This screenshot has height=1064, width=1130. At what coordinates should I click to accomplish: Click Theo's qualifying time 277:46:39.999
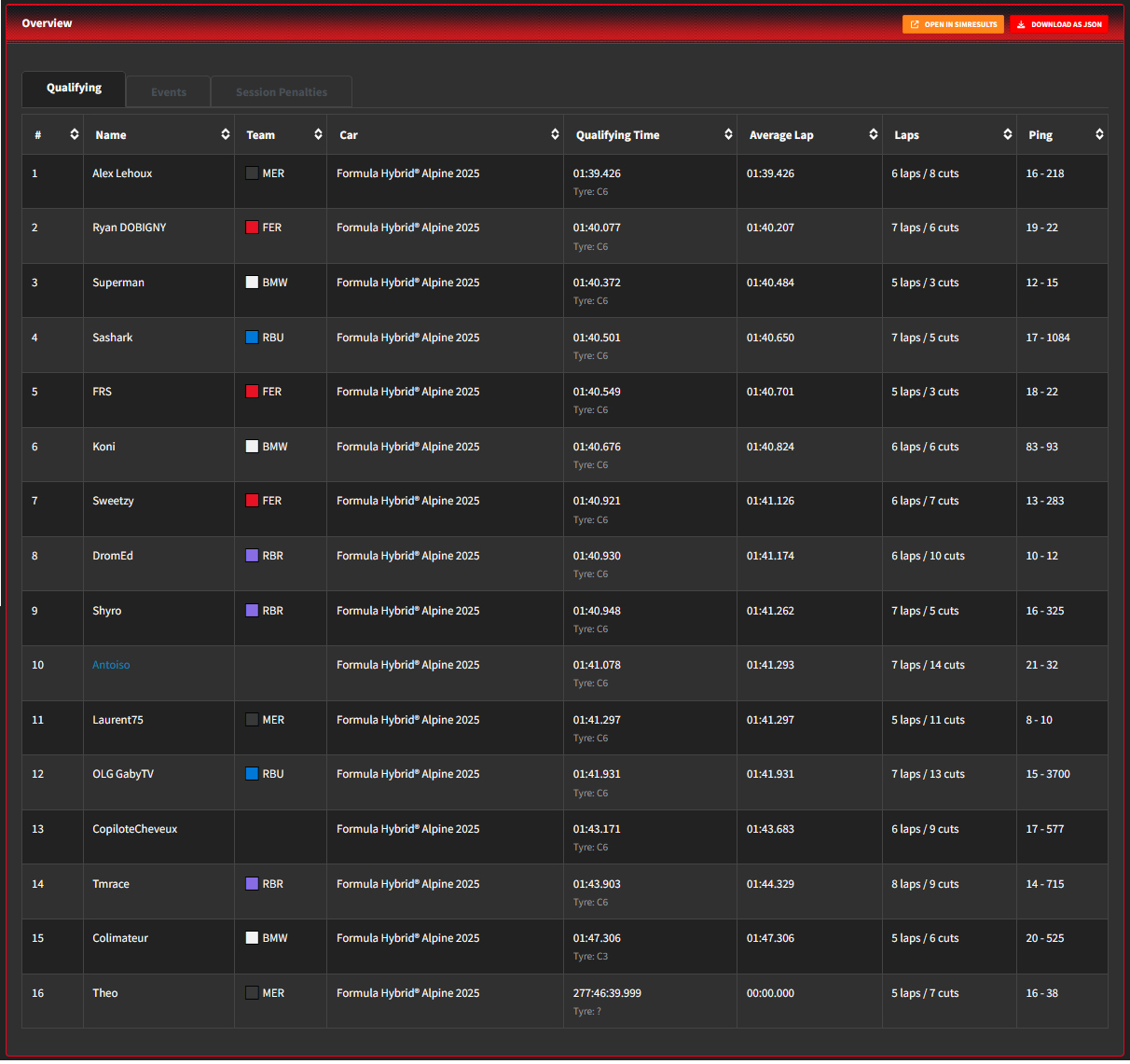[607, 993]
